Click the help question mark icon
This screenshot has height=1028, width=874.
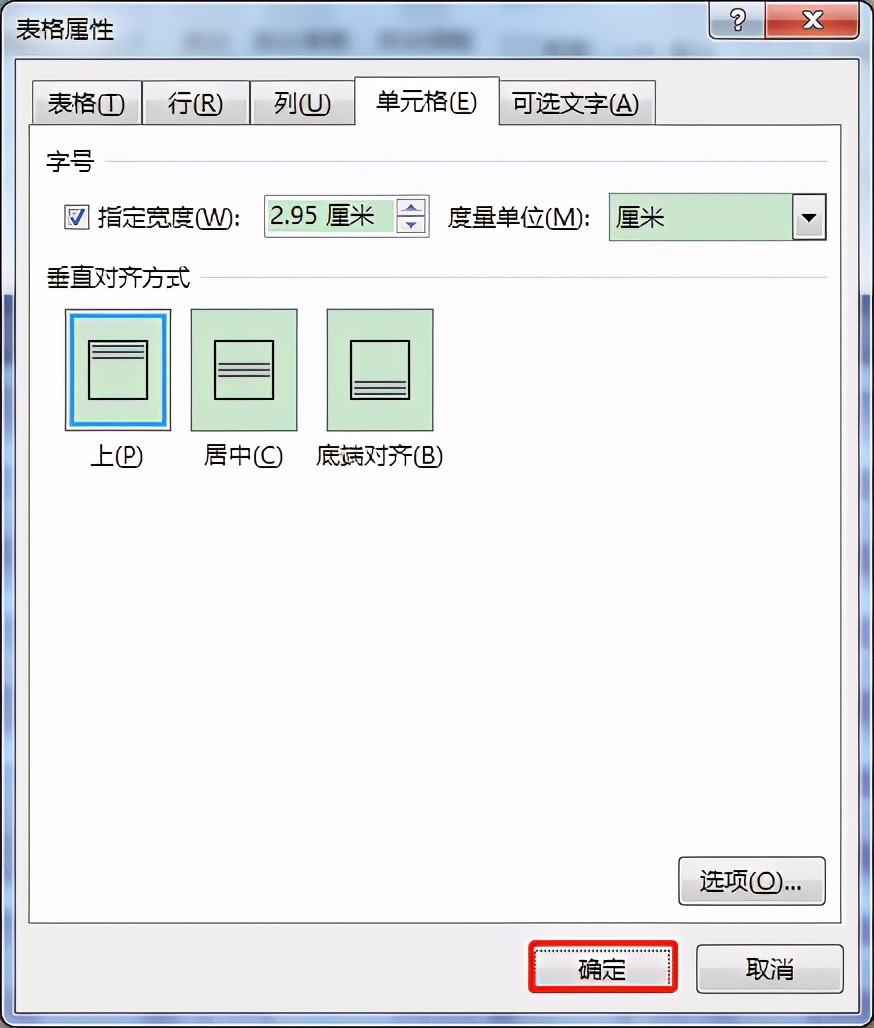(737, 20)
